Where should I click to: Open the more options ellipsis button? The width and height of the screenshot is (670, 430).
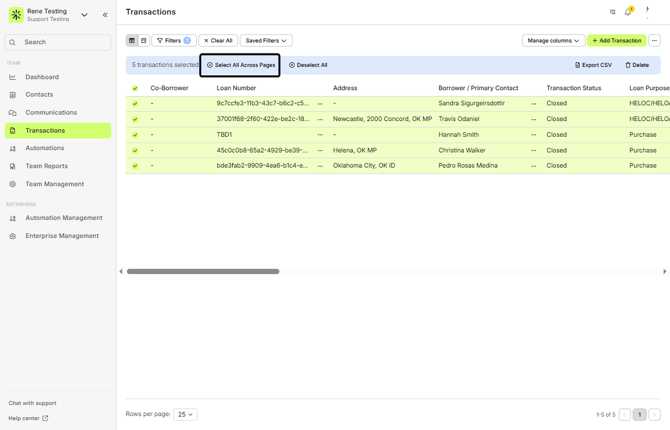pos(654,41)
